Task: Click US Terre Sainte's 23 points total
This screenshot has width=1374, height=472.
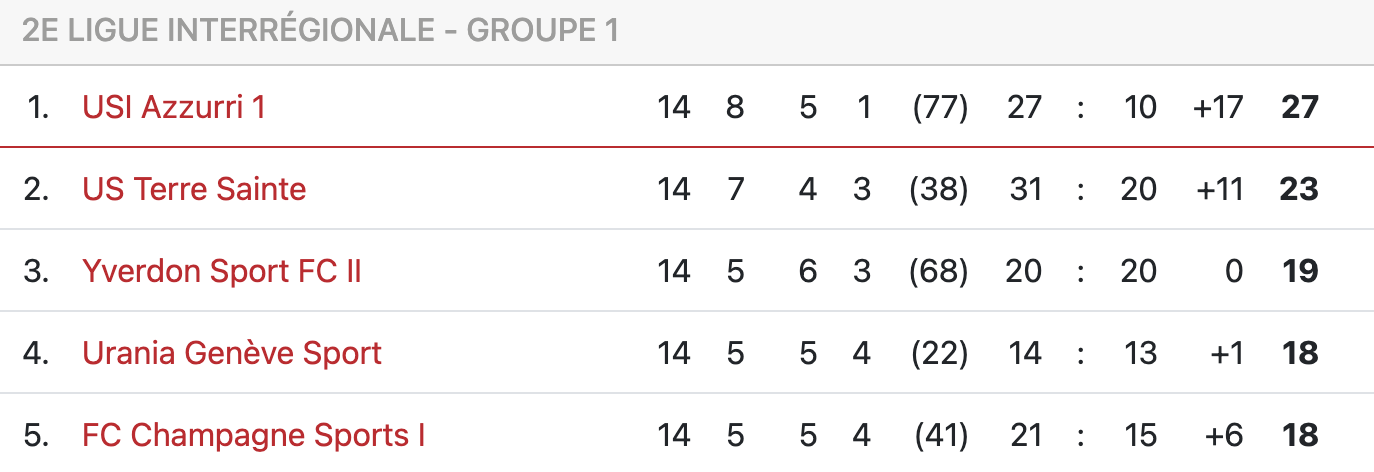Action: [x=1300, y=189]
